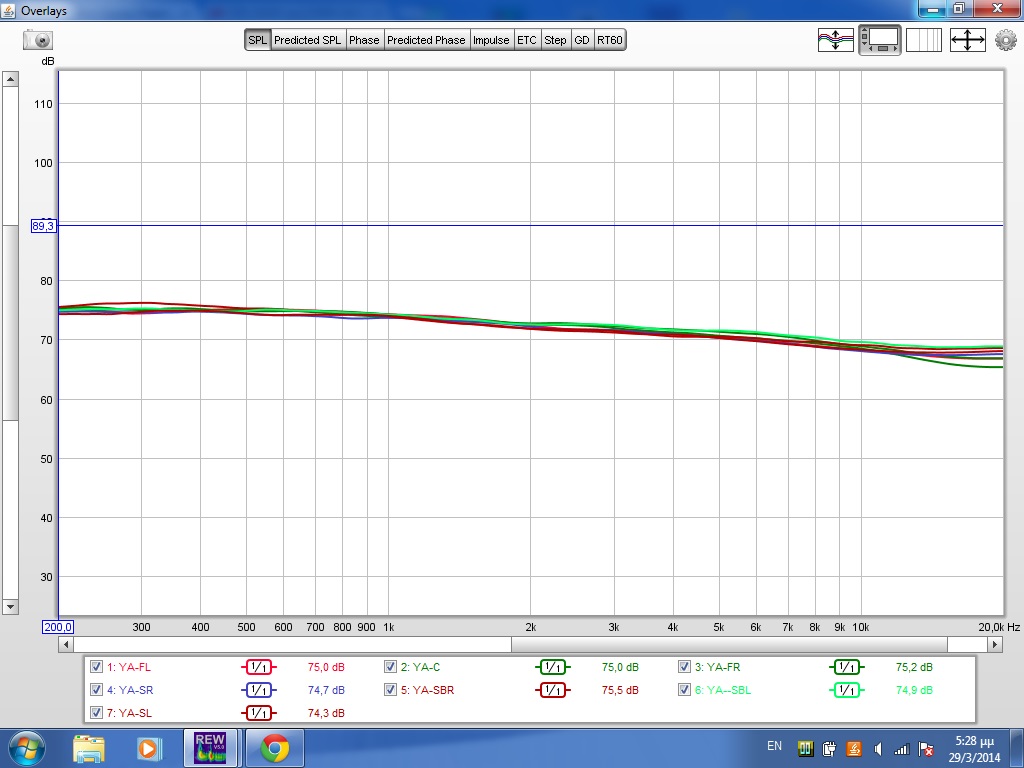Screen dimensions: 1024x768
Task: Click the 75,2 dB value of YA-FR
Action: (x=914, y=667)
